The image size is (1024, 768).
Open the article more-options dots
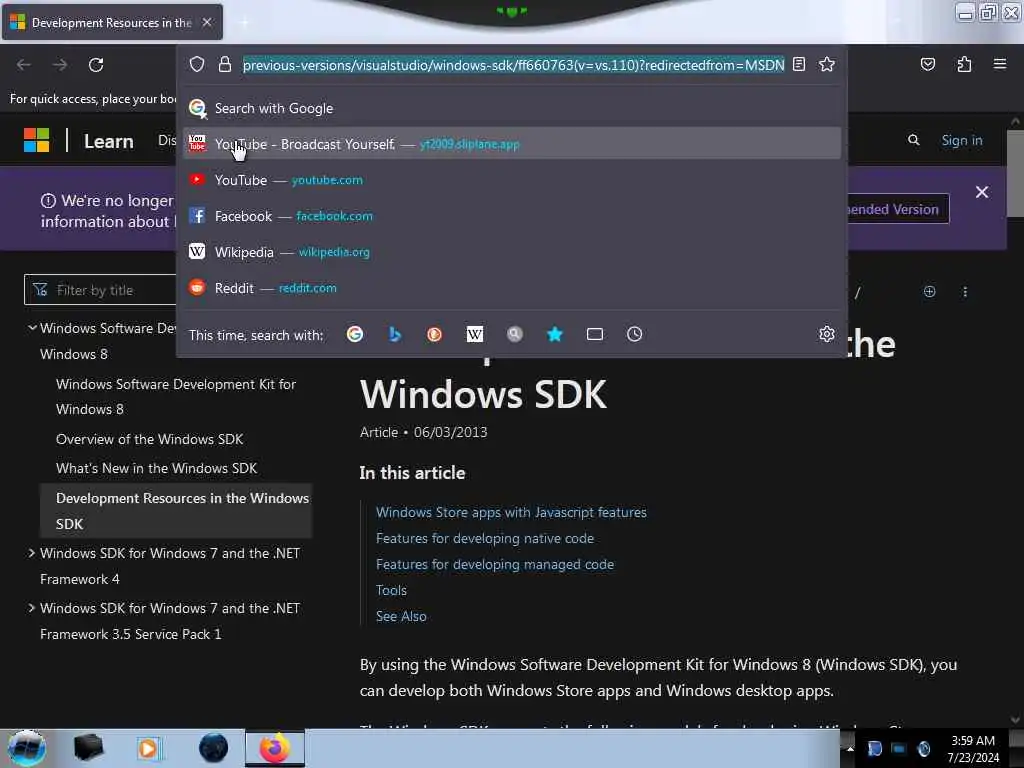coord(965,291)
